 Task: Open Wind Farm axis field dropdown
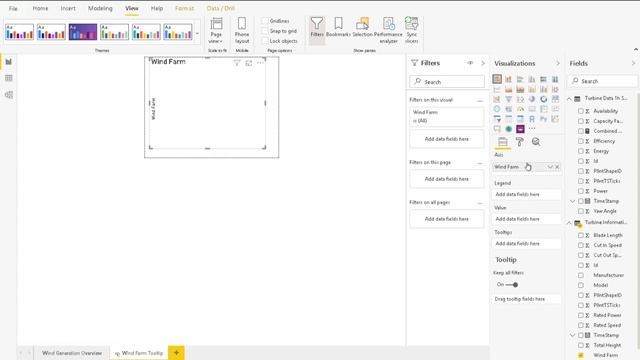pos(550,167)
